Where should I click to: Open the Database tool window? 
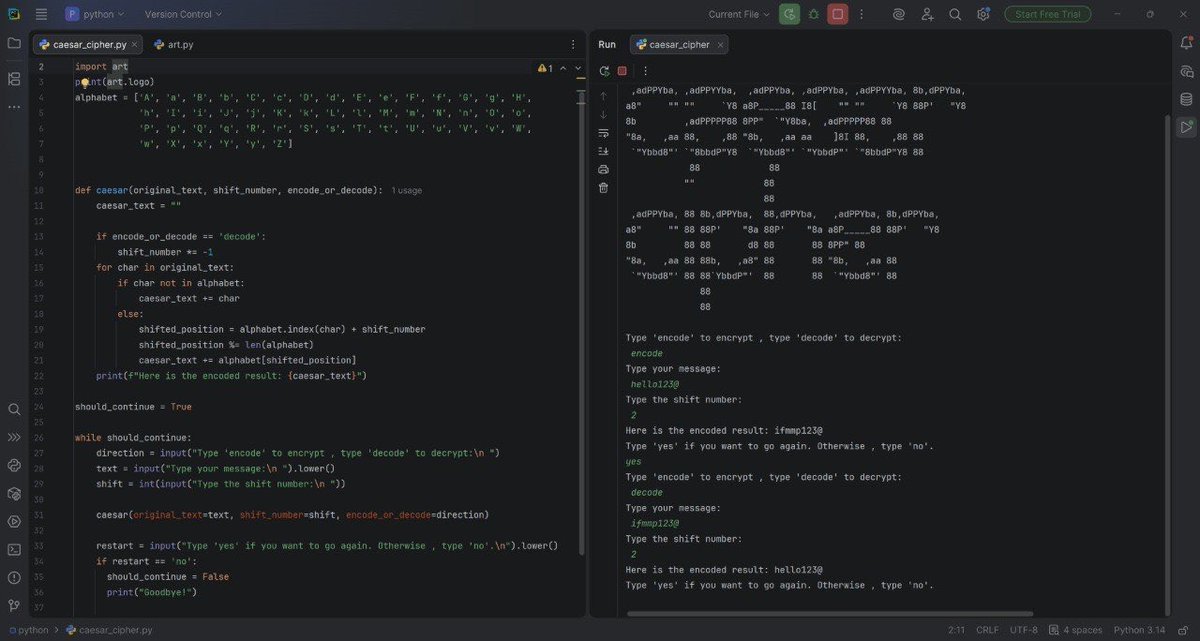1186,99
